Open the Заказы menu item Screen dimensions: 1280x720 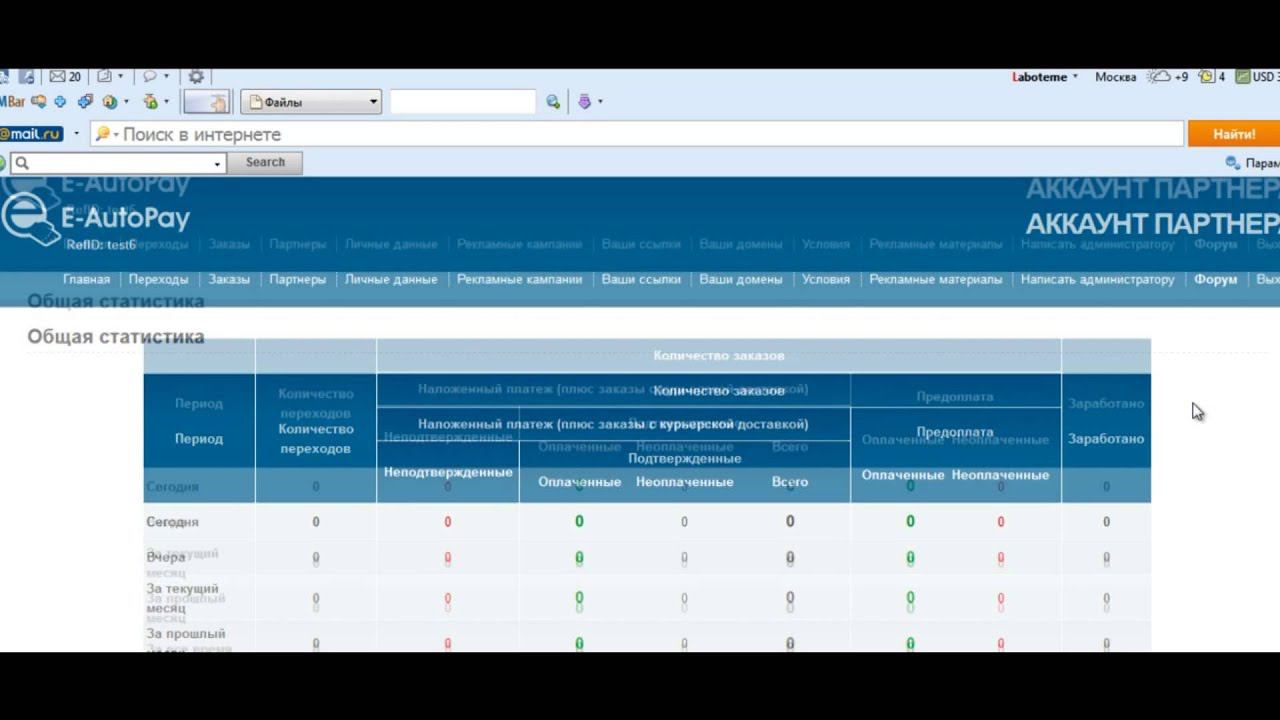[229, 279]
